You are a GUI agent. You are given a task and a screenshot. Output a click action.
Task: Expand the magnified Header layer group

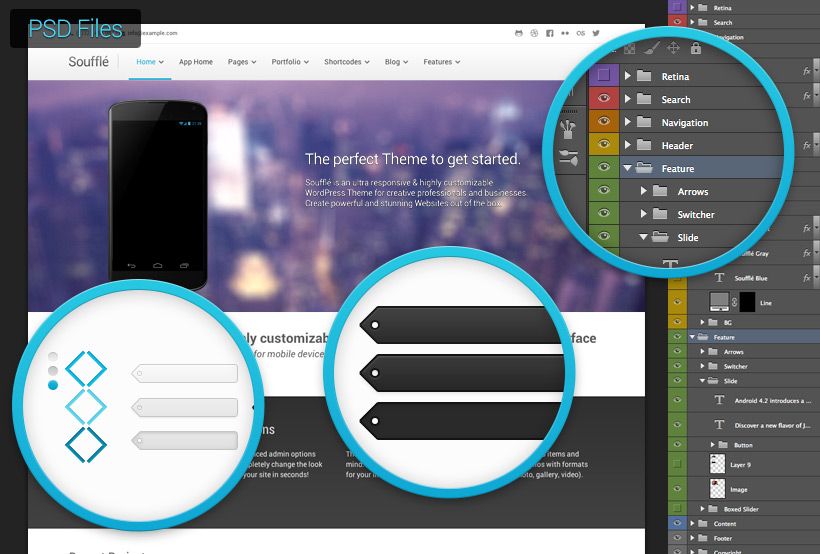(x=628, y=146)
